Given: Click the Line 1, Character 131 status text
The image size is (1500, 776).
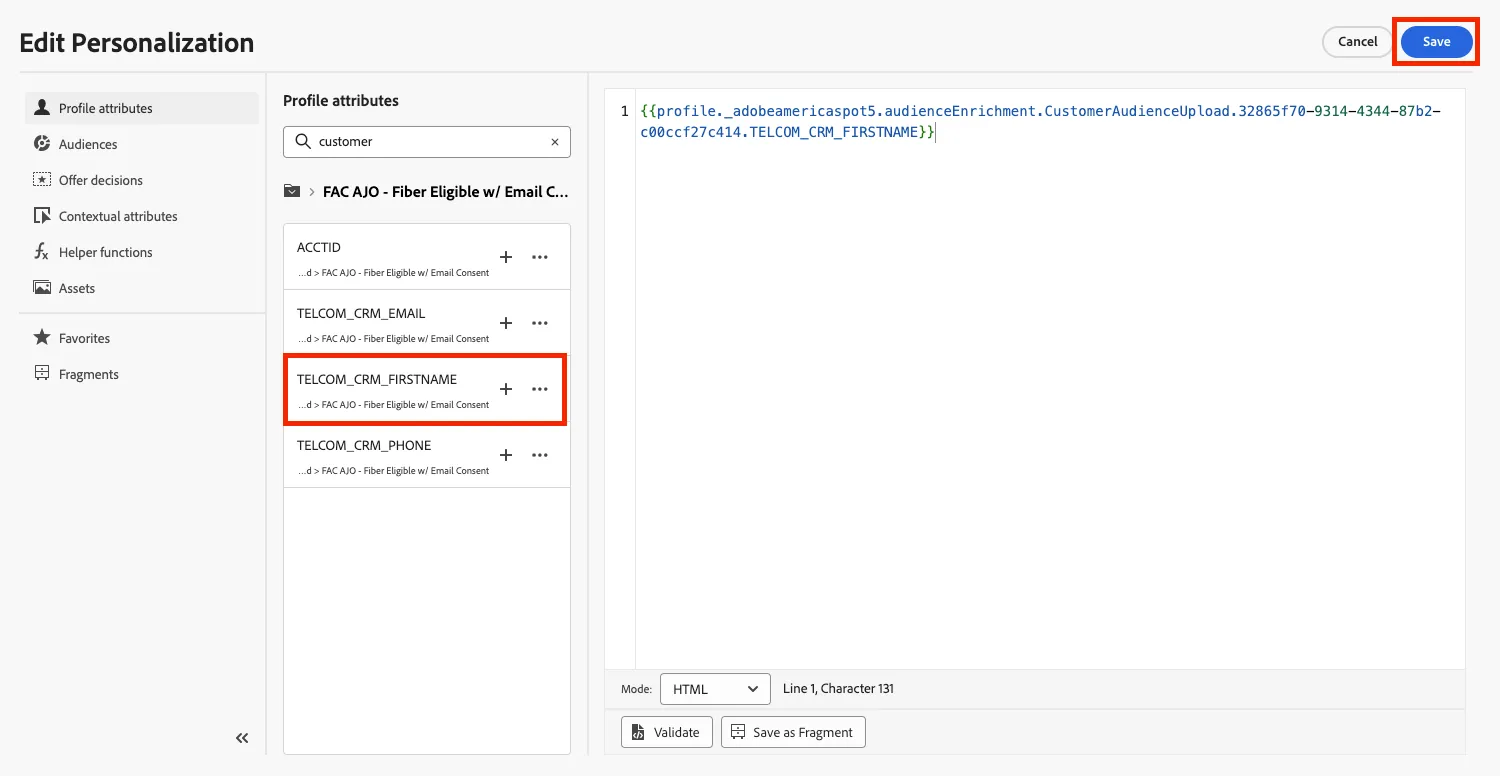Looking at the screenshot, I should coord(838,689).
